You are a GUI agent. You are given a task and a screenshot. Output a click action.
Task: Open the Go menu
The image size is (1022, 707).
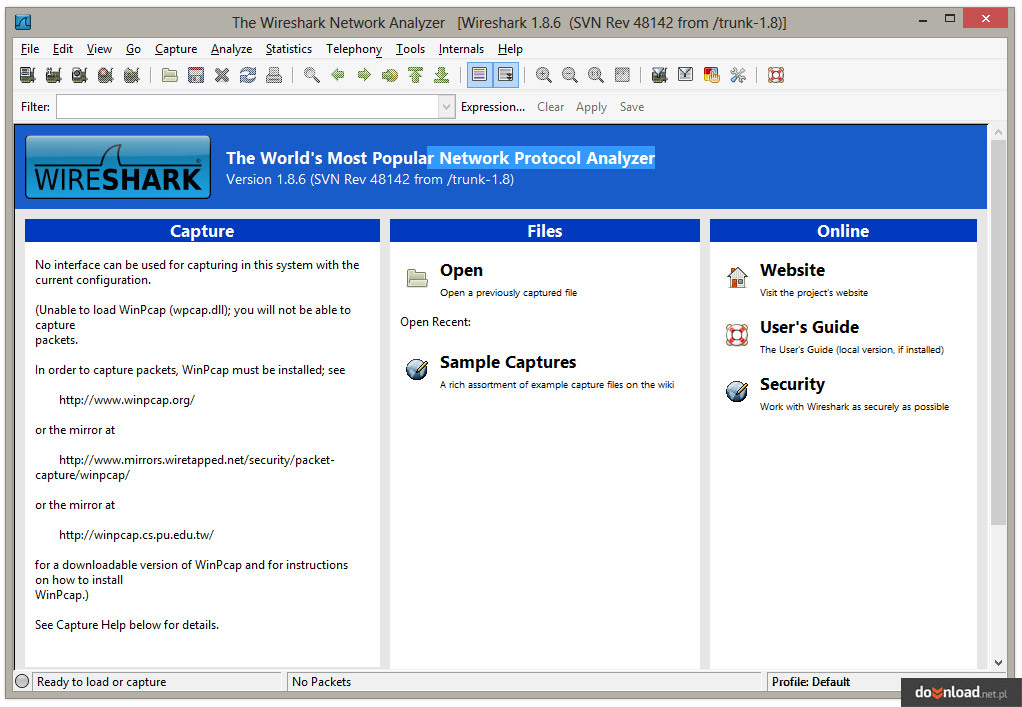(x=134, y=49)
